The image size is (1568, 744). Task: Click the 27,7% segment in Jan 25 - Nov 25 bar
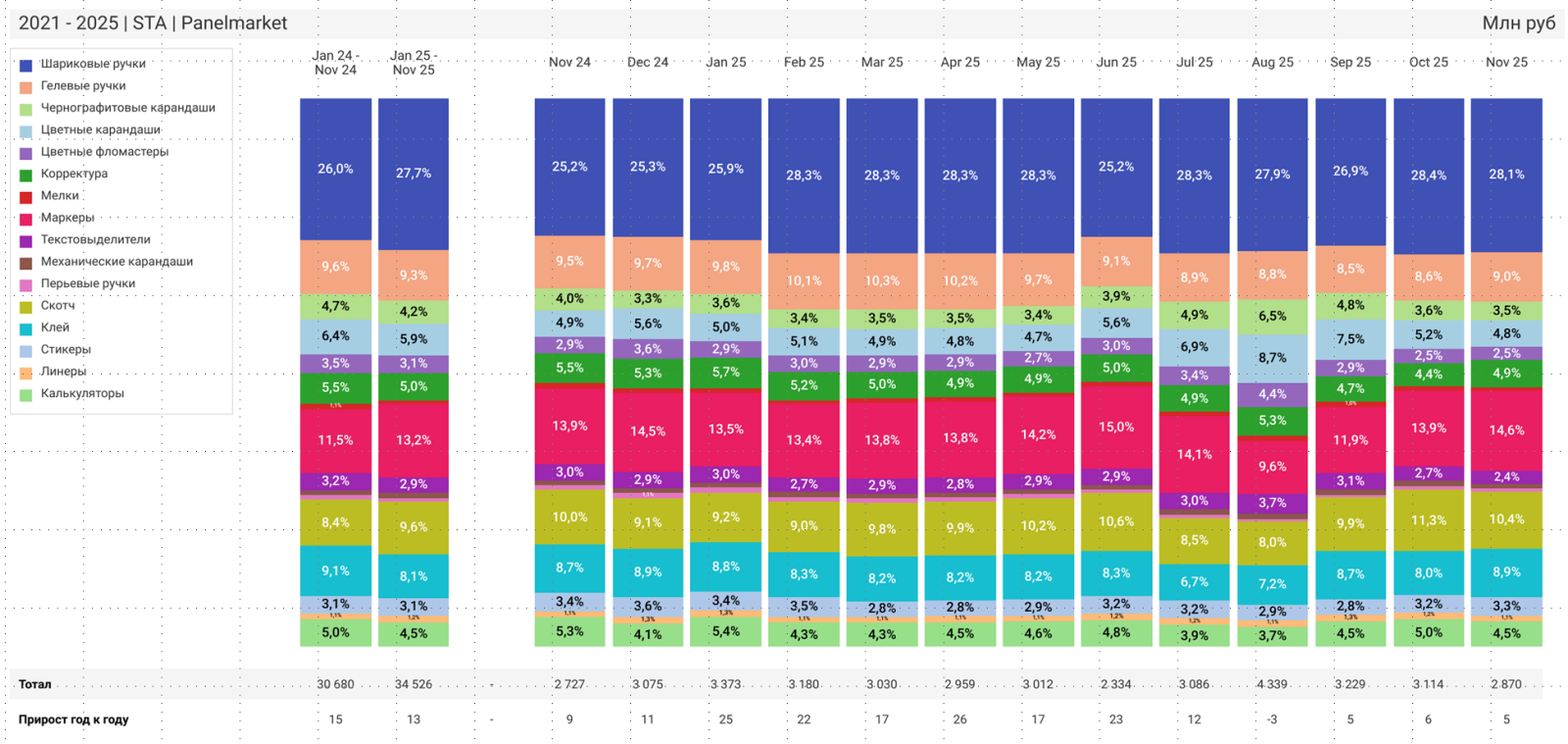coord(414,173)
